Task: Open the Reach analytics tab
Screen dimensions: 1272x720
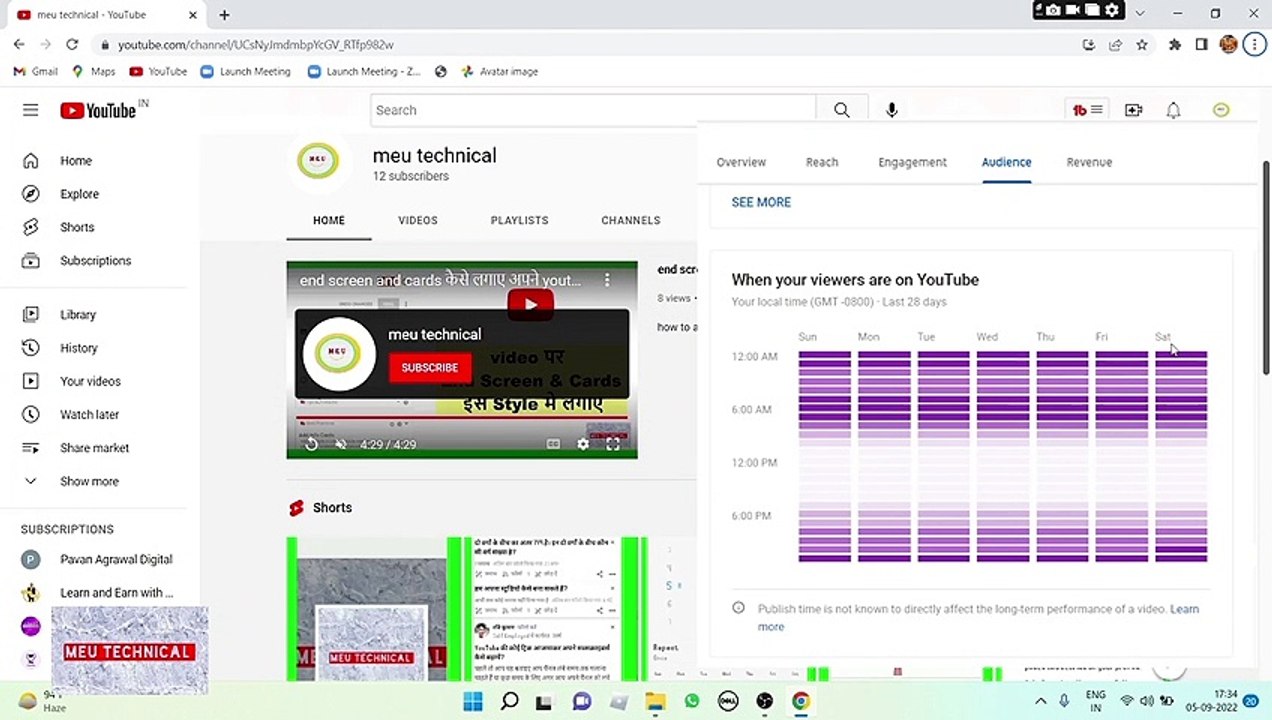Action: 822,162
